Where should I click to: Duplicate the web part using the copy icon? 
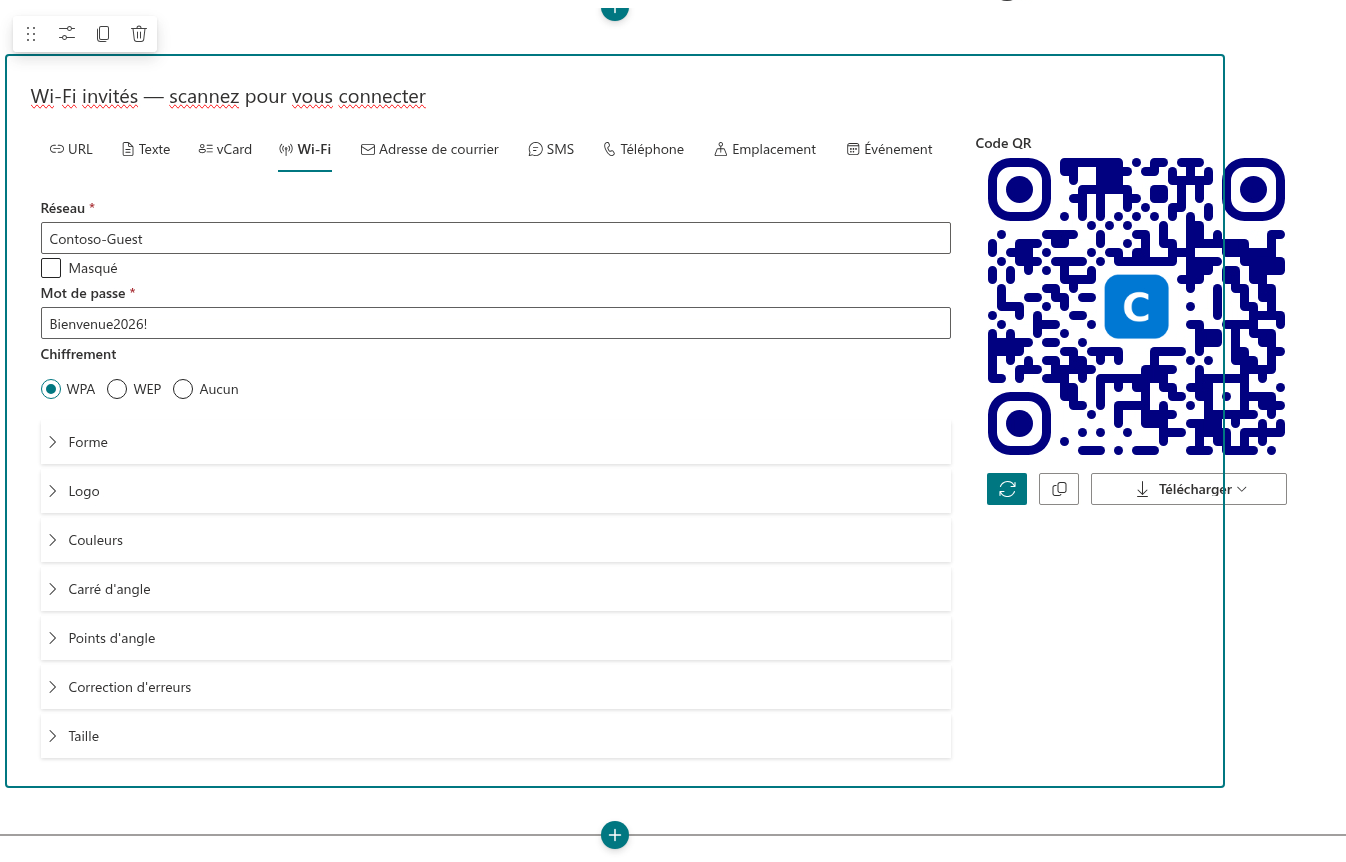coord(103,34)
